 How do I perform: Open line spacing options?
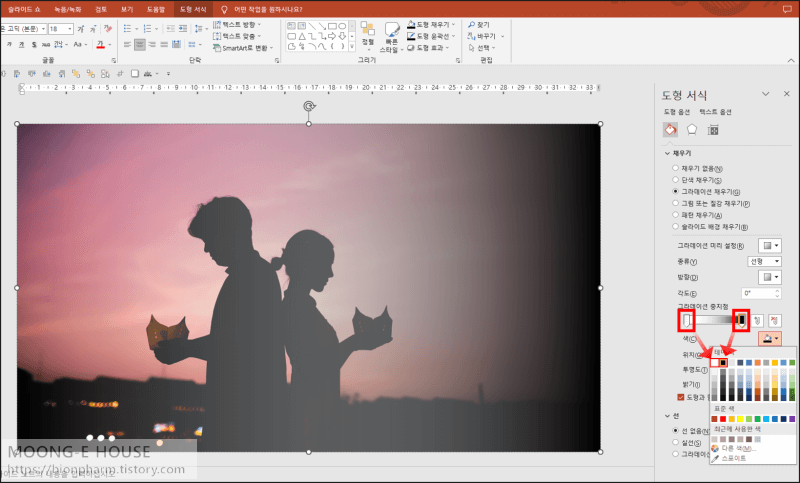click(201, 29)
